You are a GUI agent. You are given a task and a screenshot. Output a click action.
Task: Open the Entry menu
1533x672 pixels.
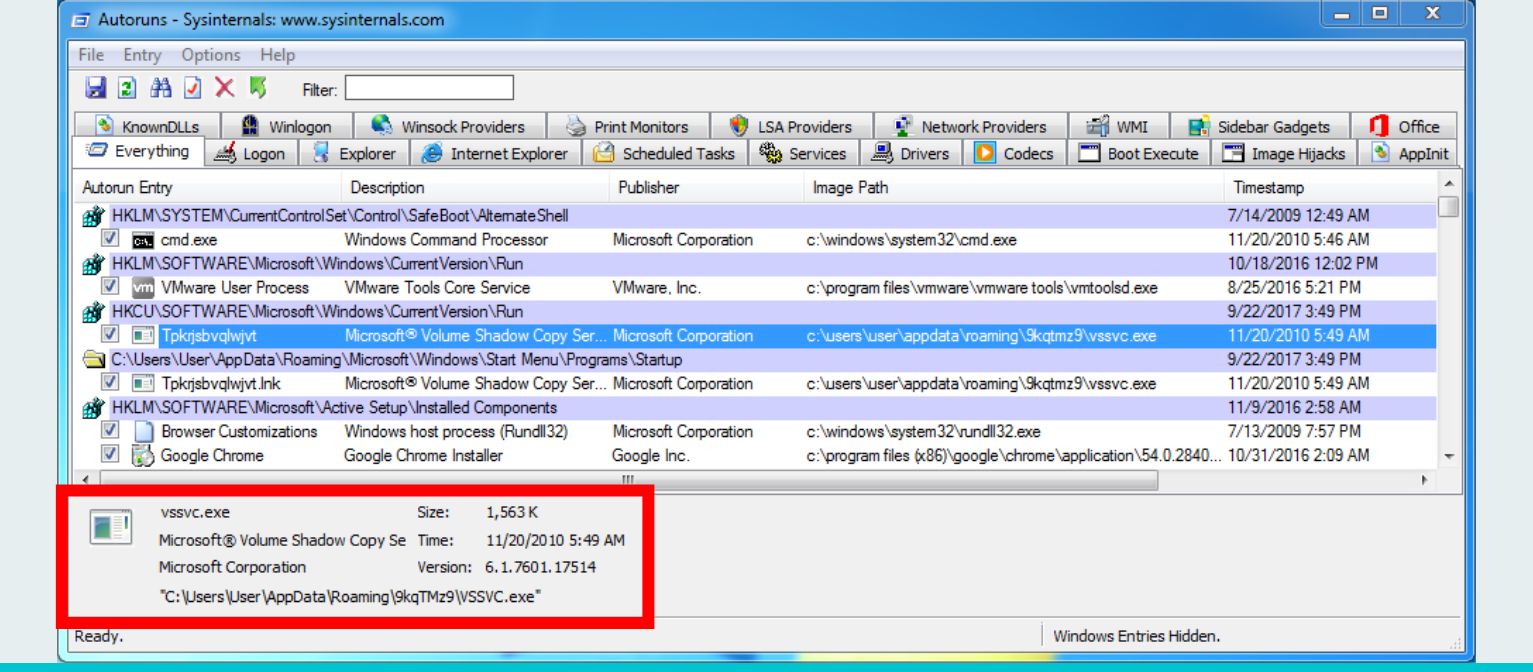pyautogui.click(x=141, y=55)
